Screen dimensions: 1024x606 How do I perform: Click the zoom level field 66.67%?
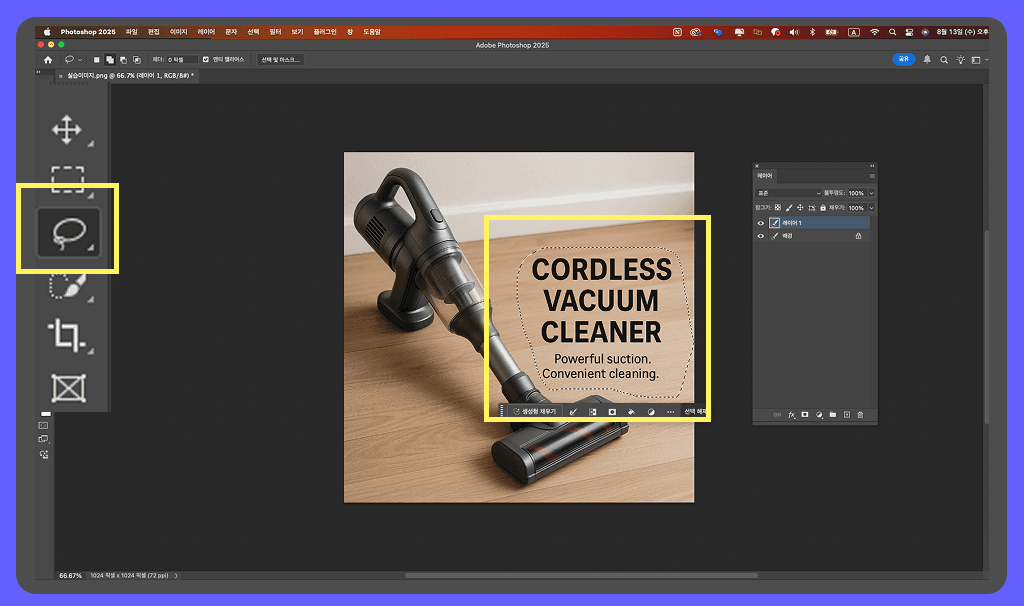coord(70,575)
